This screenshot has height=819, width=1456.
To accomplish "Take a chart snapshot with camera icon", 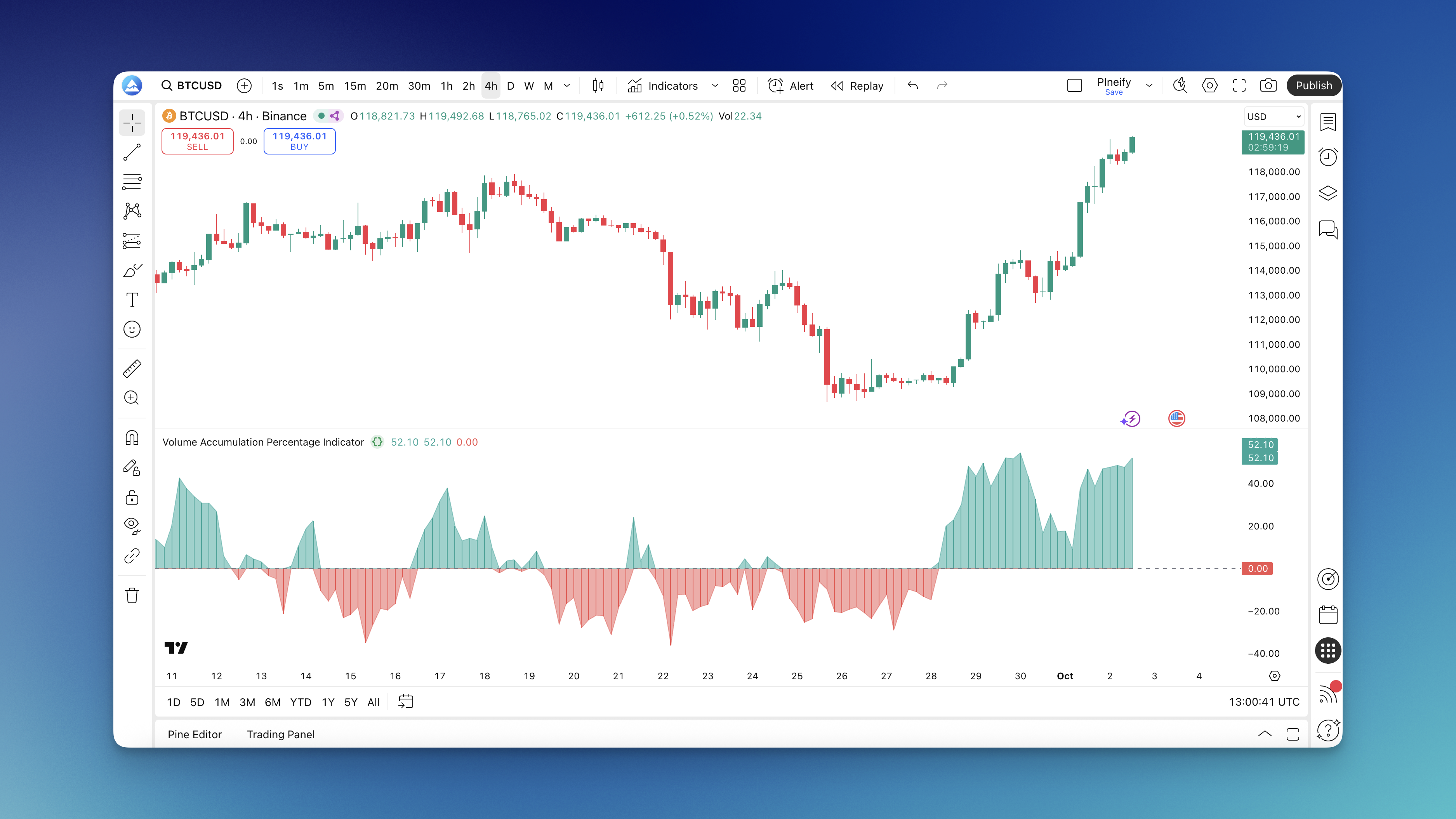I will 1268,85.
